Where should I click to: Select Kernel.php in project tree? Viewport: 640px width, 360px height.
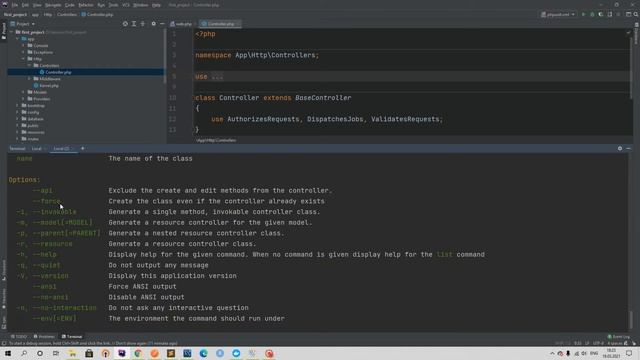[x=49, y=86]
